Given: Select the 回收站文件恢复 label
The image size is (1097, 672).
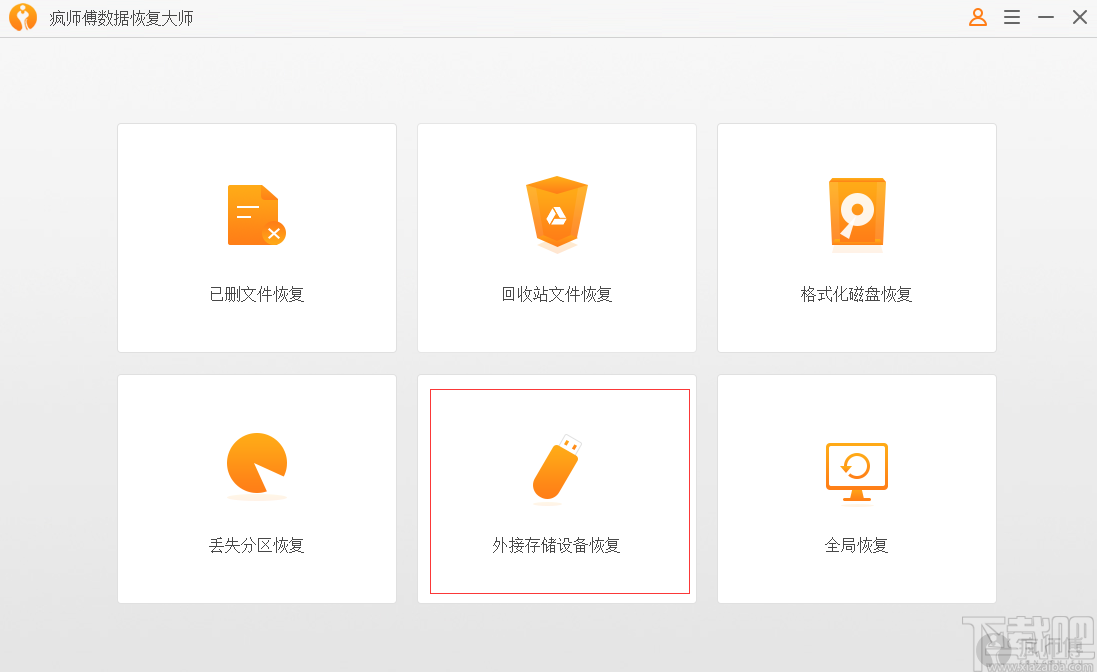Looking at the screenshot, I should click(557, 294).
